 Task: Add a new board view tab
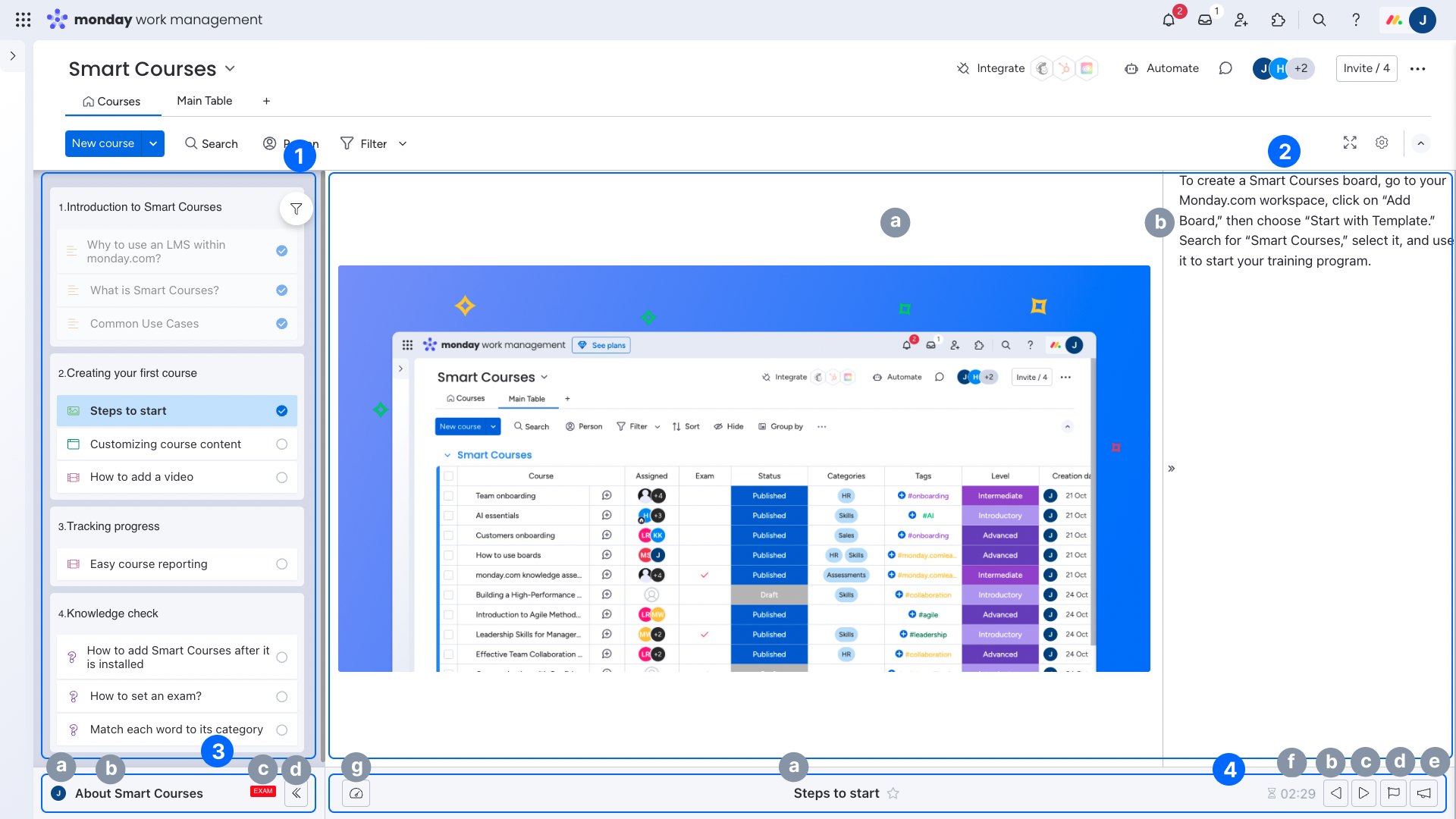[266, 101]
